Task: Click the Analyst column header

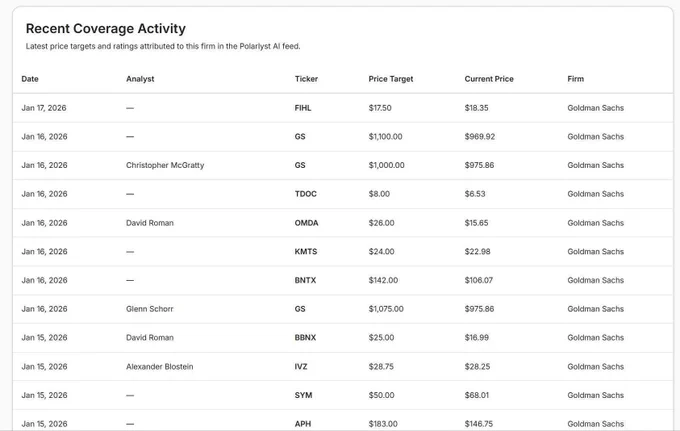Action: point(140,79)
